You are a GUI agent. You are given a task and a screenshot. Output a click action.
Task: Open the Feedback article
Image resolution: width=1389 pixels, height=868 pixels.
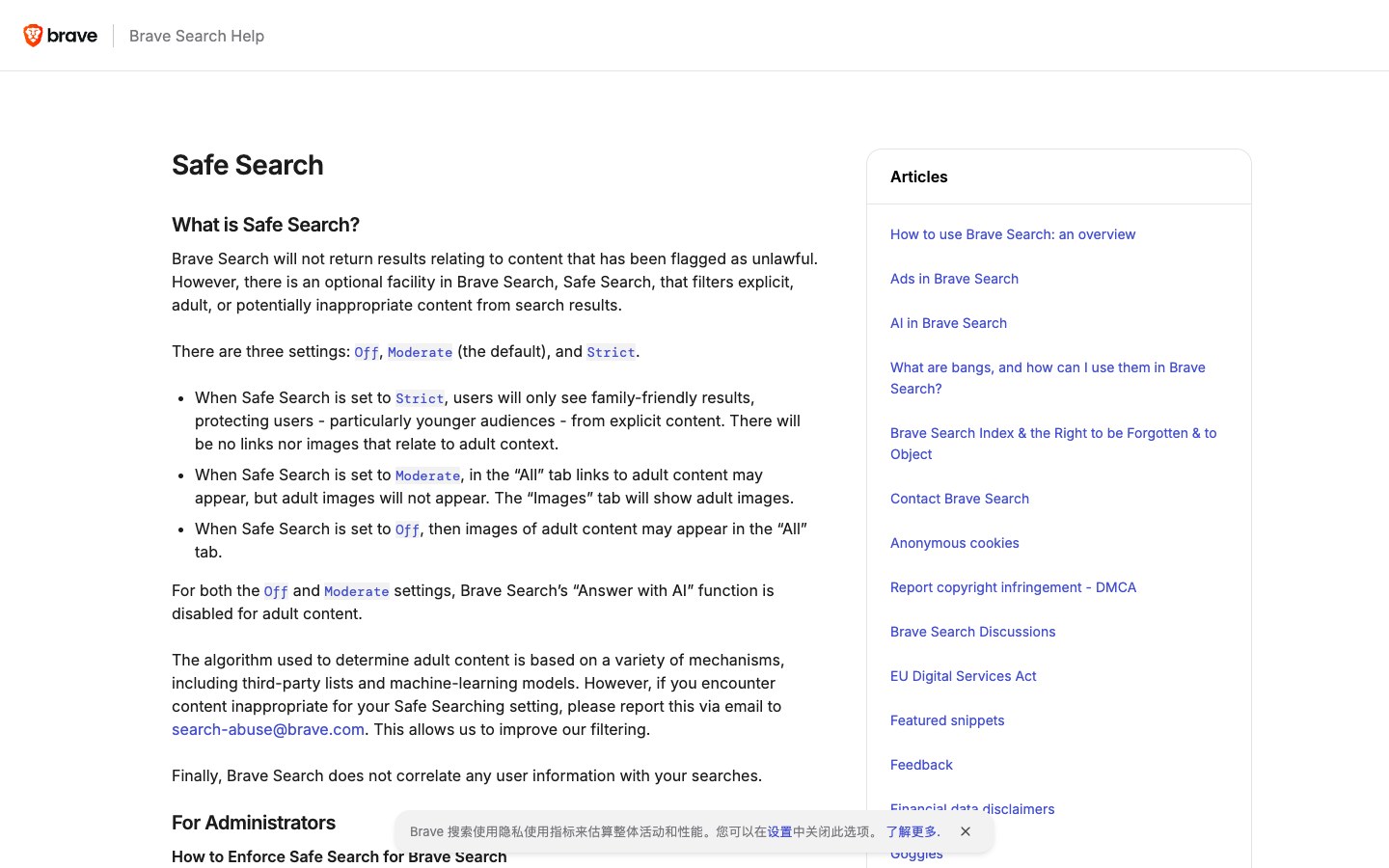point(921,765)
